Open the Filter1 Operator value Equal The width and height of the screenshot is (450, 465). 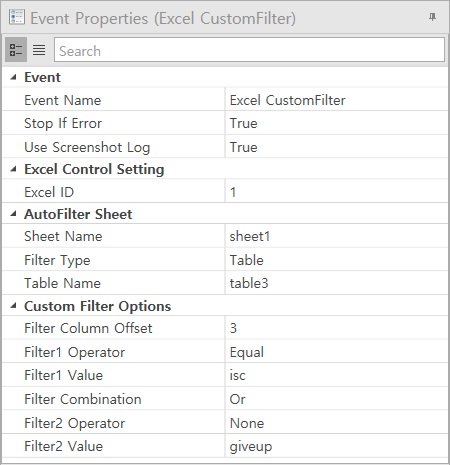coord(336,352)
